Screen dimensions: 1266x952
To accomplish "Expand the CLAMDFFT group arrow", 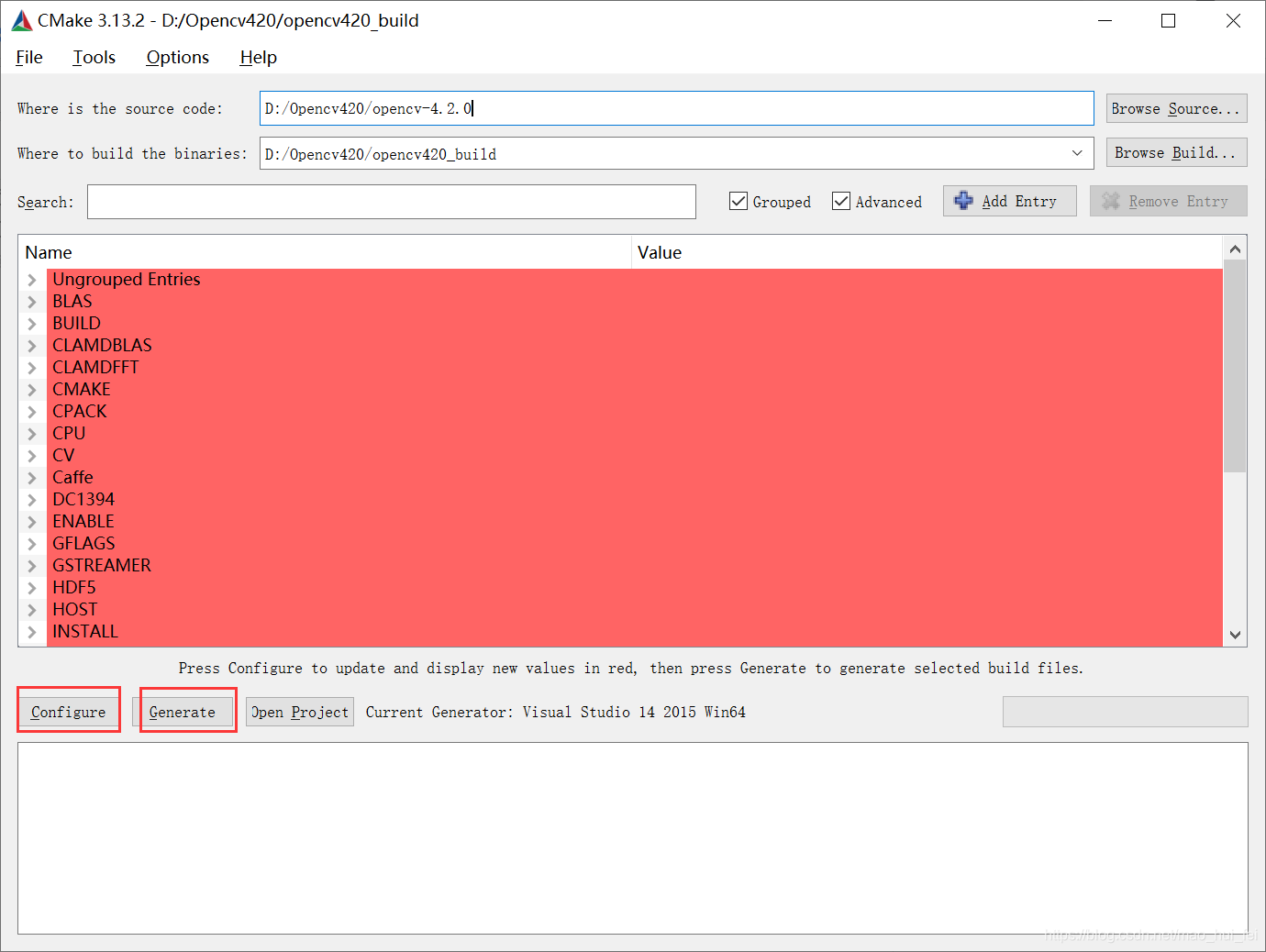I will click(x=32, y=368).
